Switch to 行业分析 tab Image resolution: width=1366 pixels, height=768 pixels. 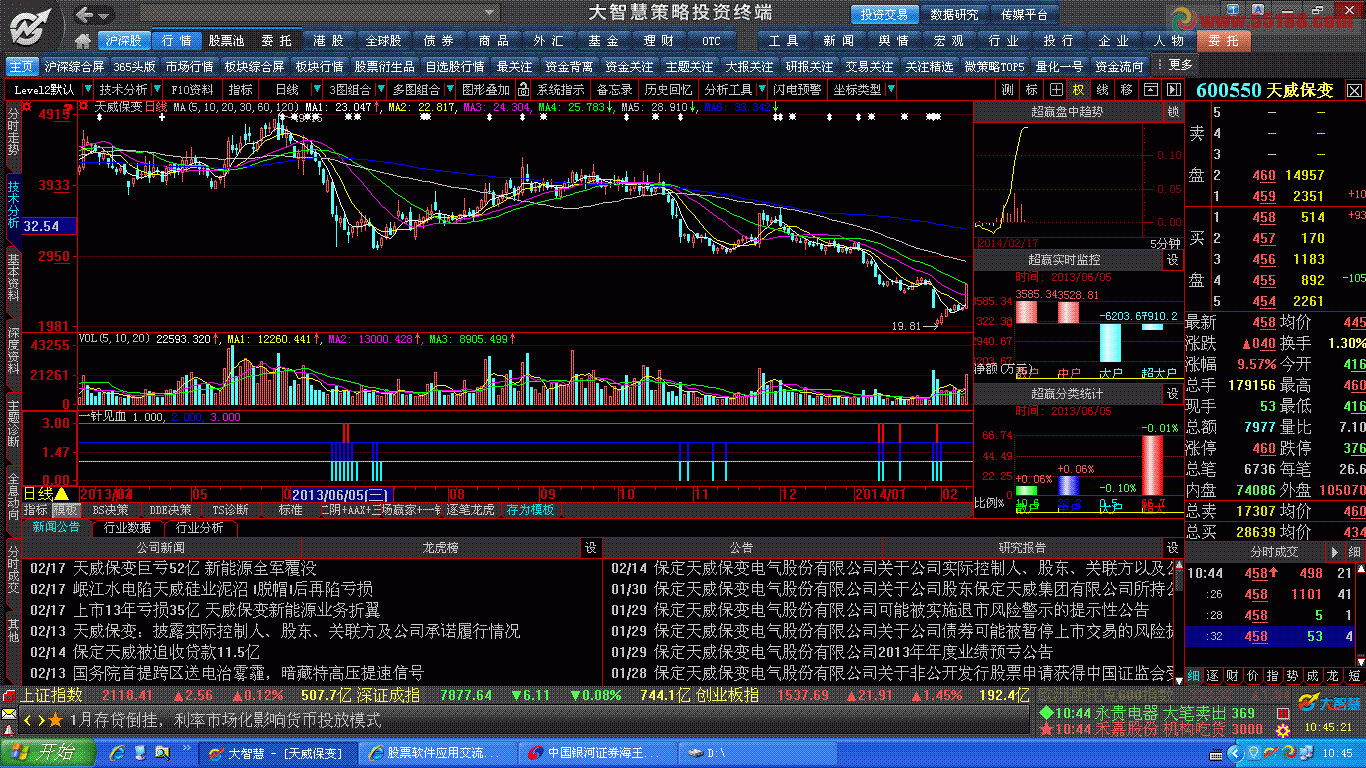pyautogui.click(x=200, y=527)
